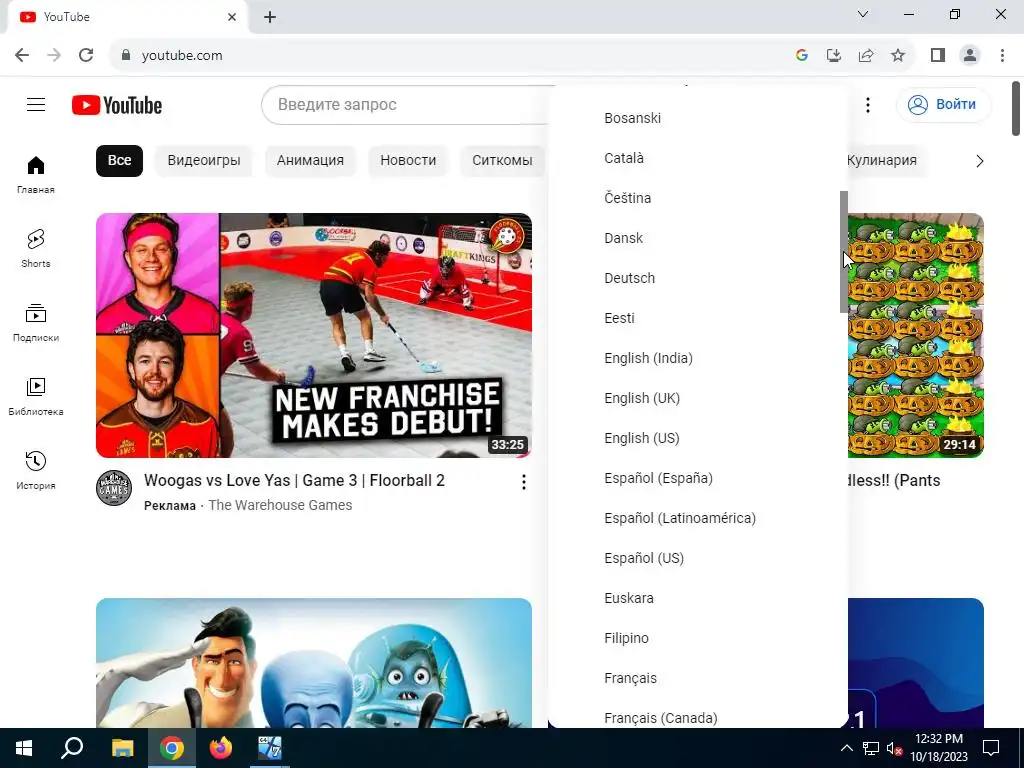Close the YouTube tab
1024x768 pixels.
tap(232, 17)
